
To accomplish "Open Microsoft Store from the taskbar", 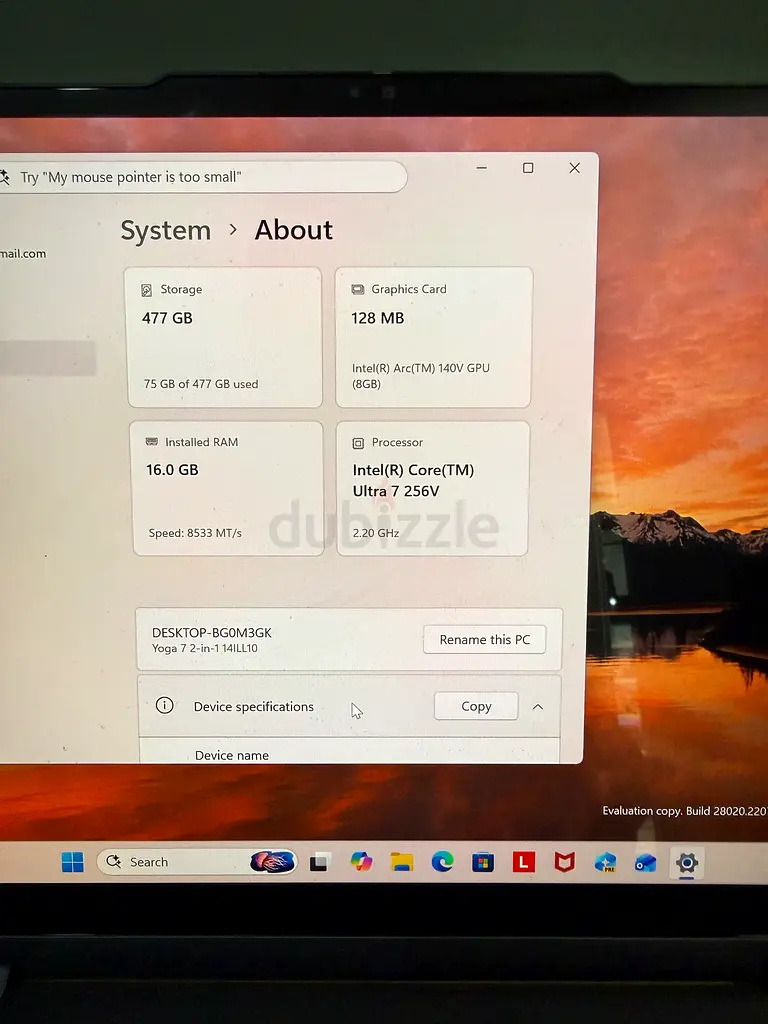I will click(483, 862).
